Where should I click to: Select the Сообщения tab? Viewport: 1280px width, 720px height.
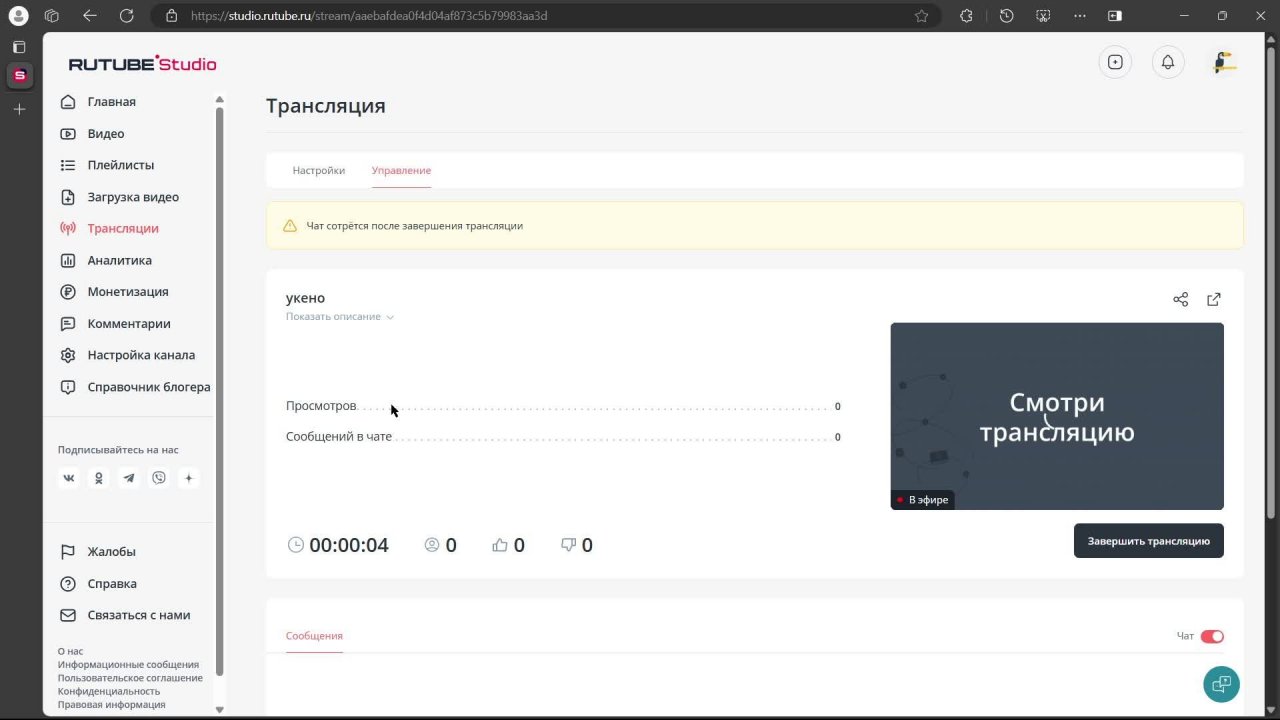314,636
